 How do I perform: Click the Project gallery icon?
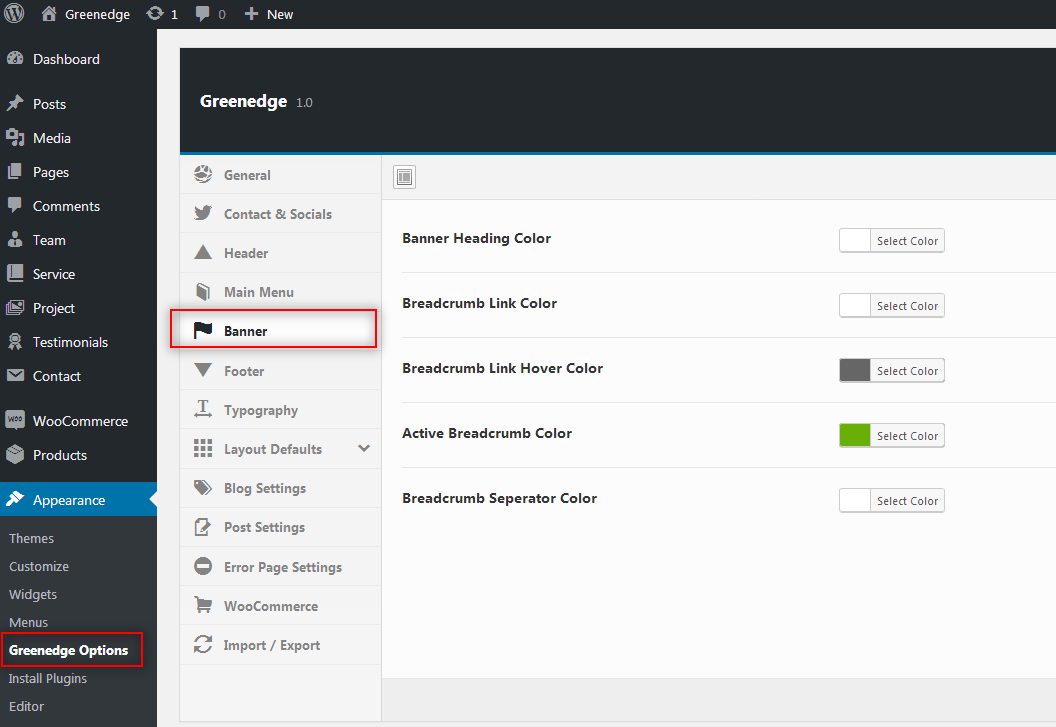pos(15,308)
